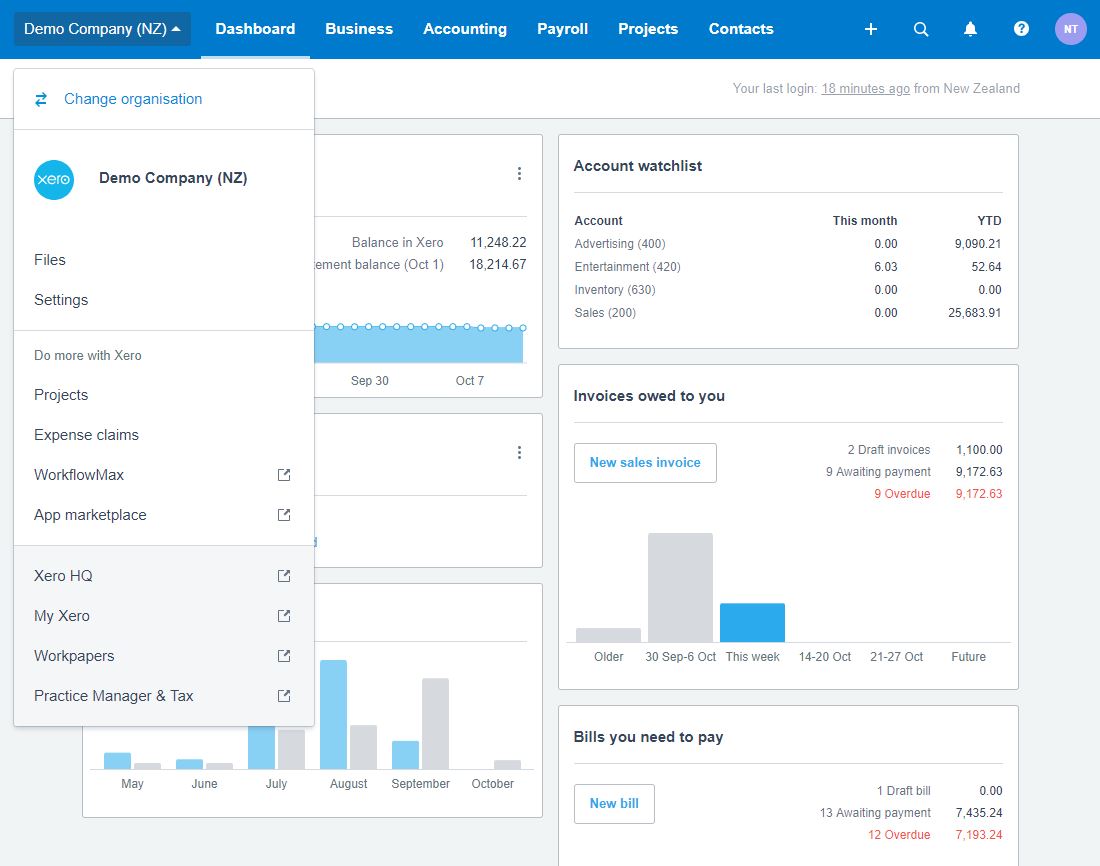Click the Older bar in invoices chart
Image resolution: width=1100 pixels, height=866 pixels.
pos(608,635)
